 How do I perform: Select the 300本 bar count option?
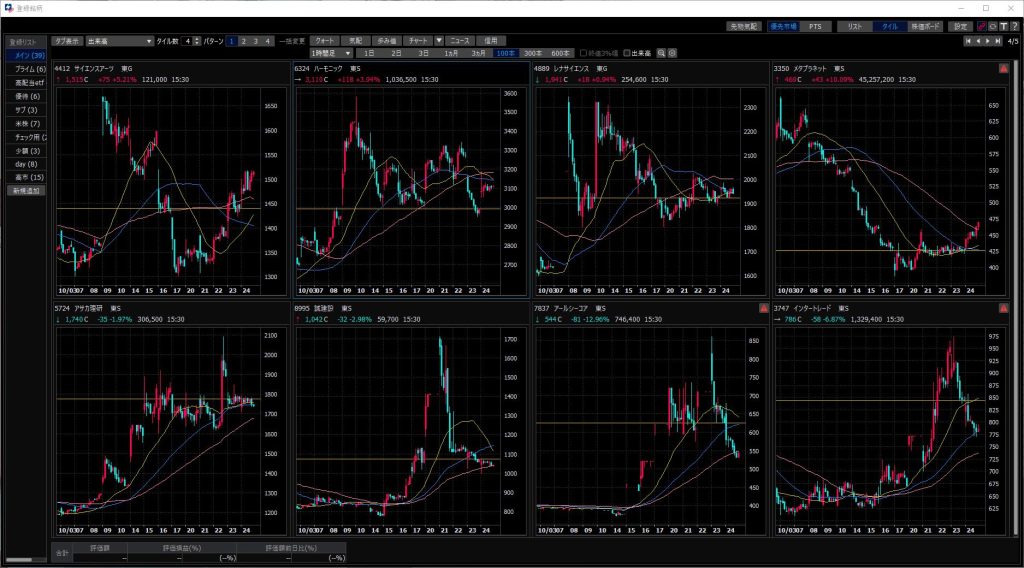[x=533, y=53]
